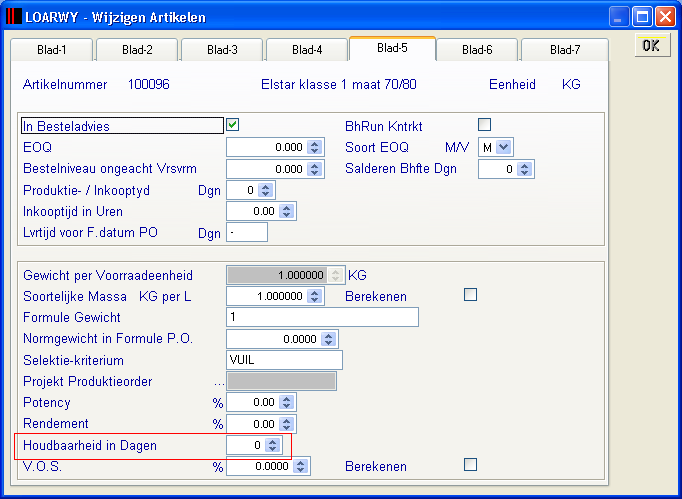Image resolution: width=682 pixels, height=499 pixels.
Task: Adjust Inkooptijd in Uren spinner
Action: point(287,211)
